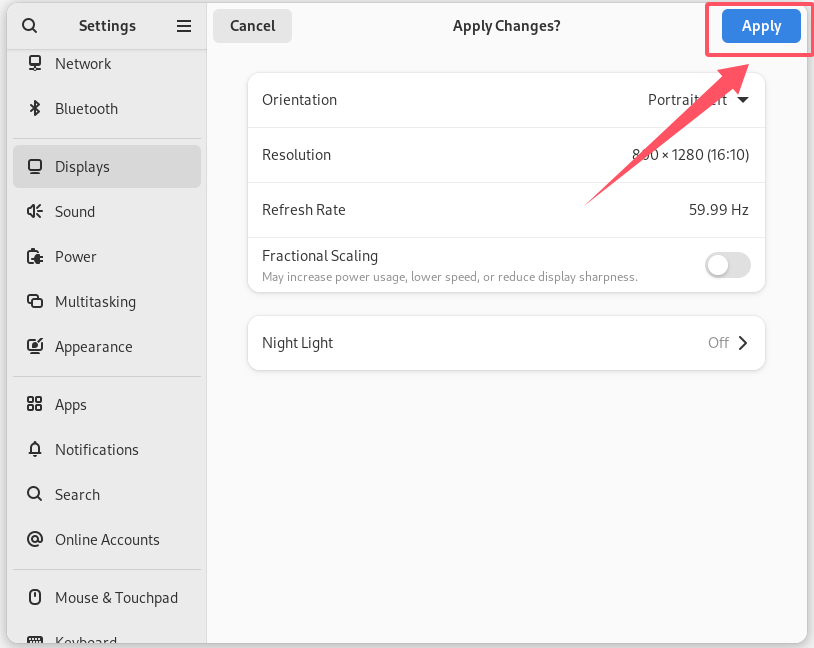Screen dimensions: 814x648
Task: Click the Apply Changes? title
Action: [x=507, y=26]
